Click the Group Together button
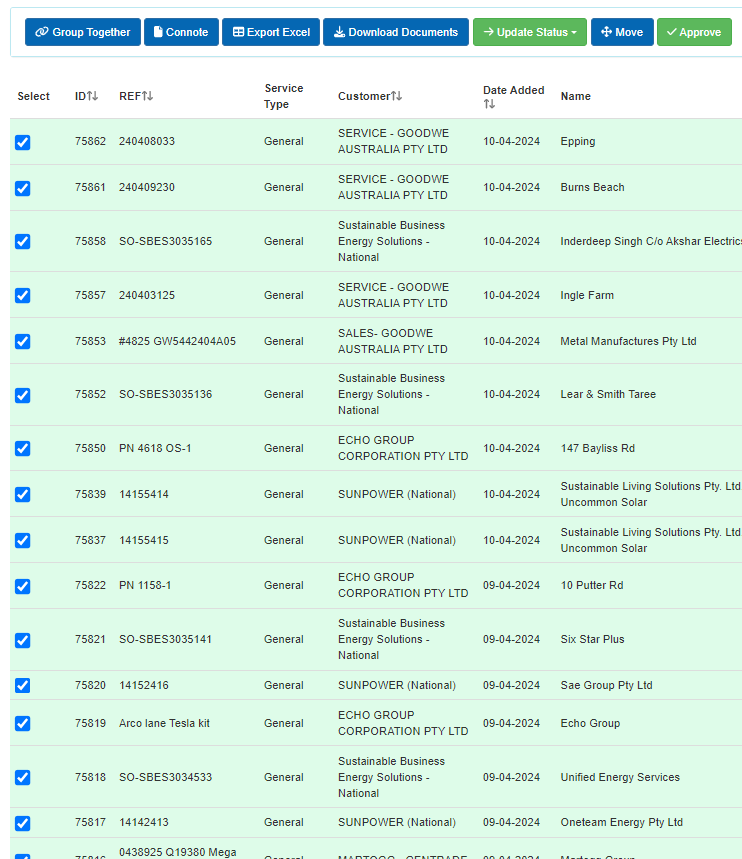Image resolution: width=742 pixels, height=859 pixels. pyautogui.click(x=82, y=32)
